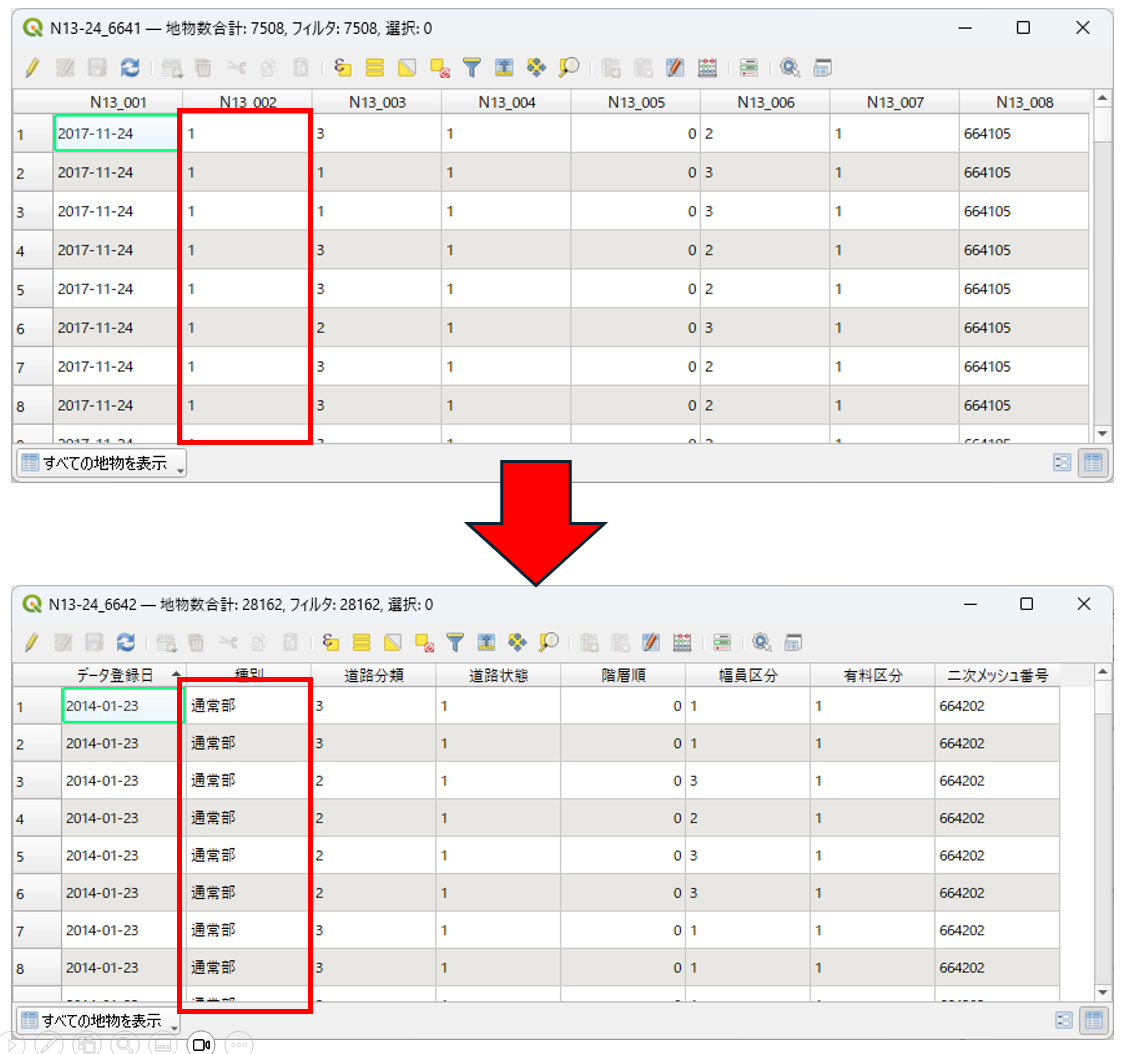
Task: Reload the table in top N13-24_6641 window
Action: (130, 68)
